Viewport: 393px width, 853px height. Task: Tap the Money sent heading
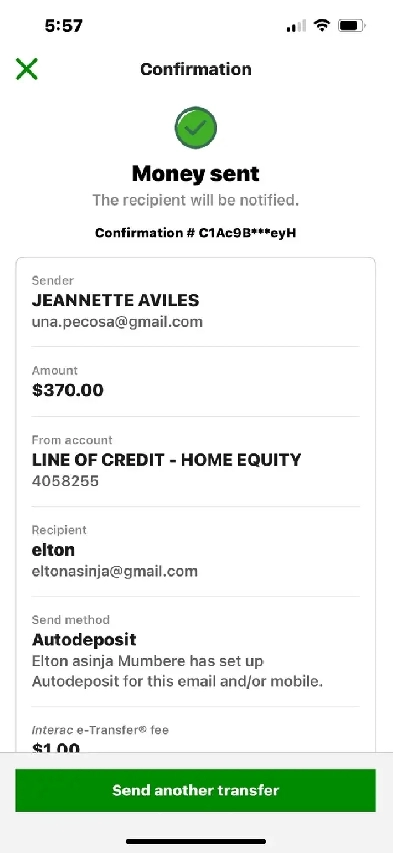(196, 174)
